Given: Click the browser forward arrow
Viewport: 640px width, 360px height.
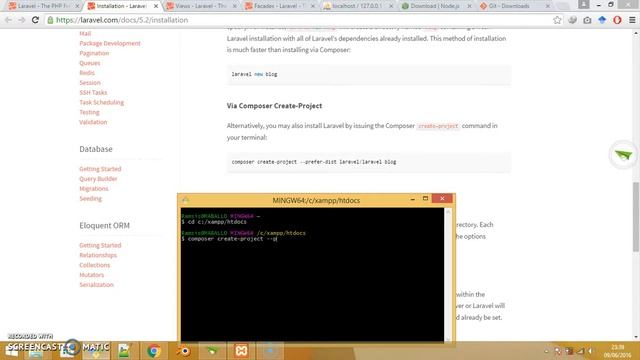Looking at the screenshot, I should (22, 20).
